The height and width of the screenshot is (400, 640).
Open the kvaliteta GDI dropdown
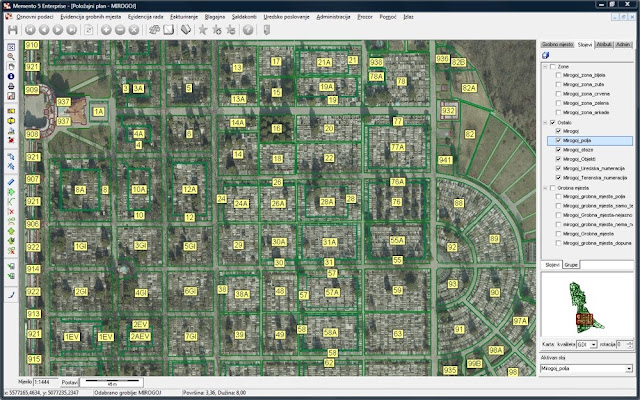593,344
